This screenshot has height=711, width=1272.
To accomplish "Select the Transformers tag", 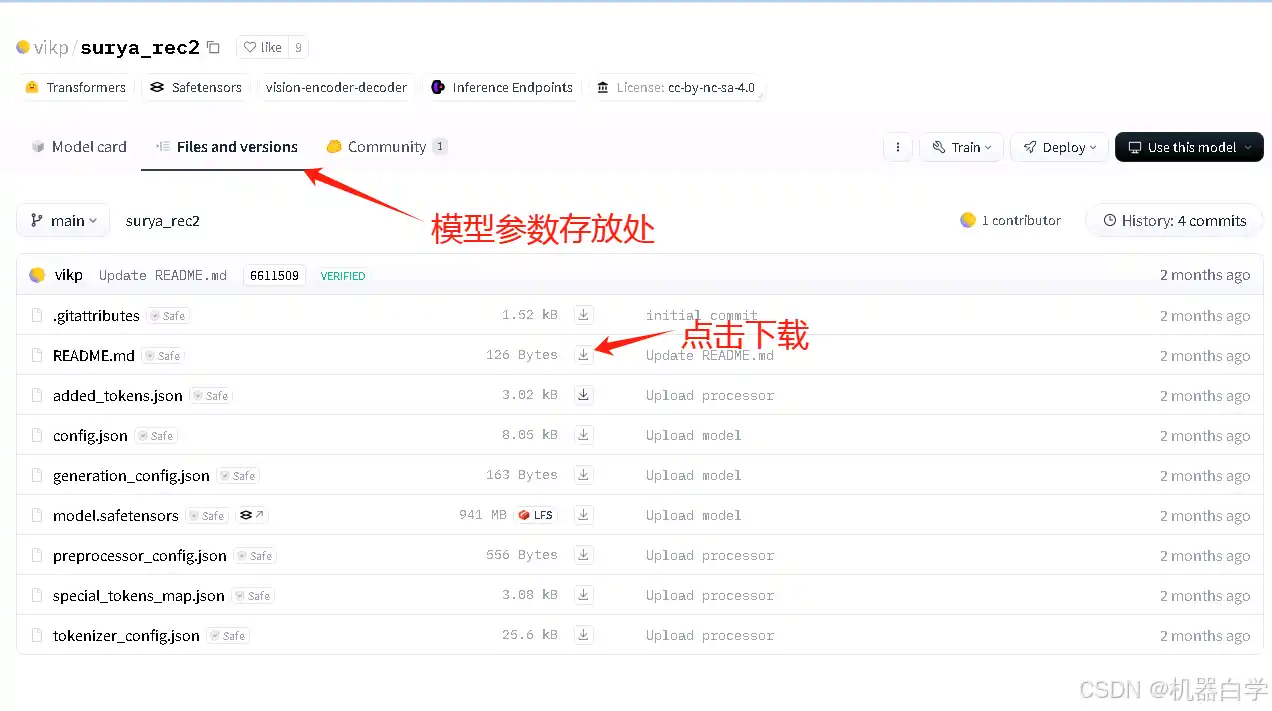I will pyautogui.click(x=76, y=87).
